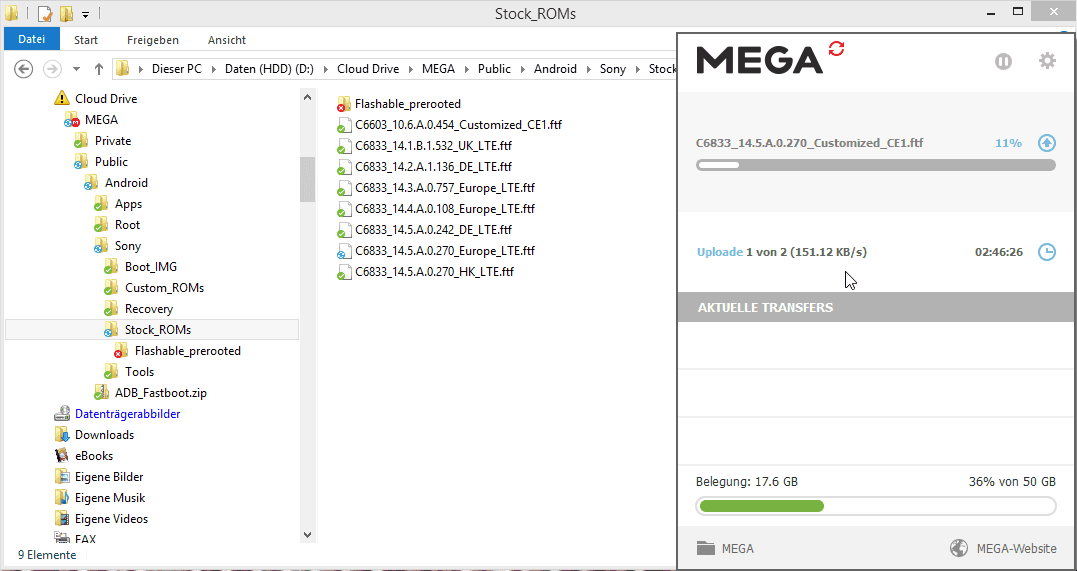Click the Explorer back arrow button
1077x571 pixels.
24,69
